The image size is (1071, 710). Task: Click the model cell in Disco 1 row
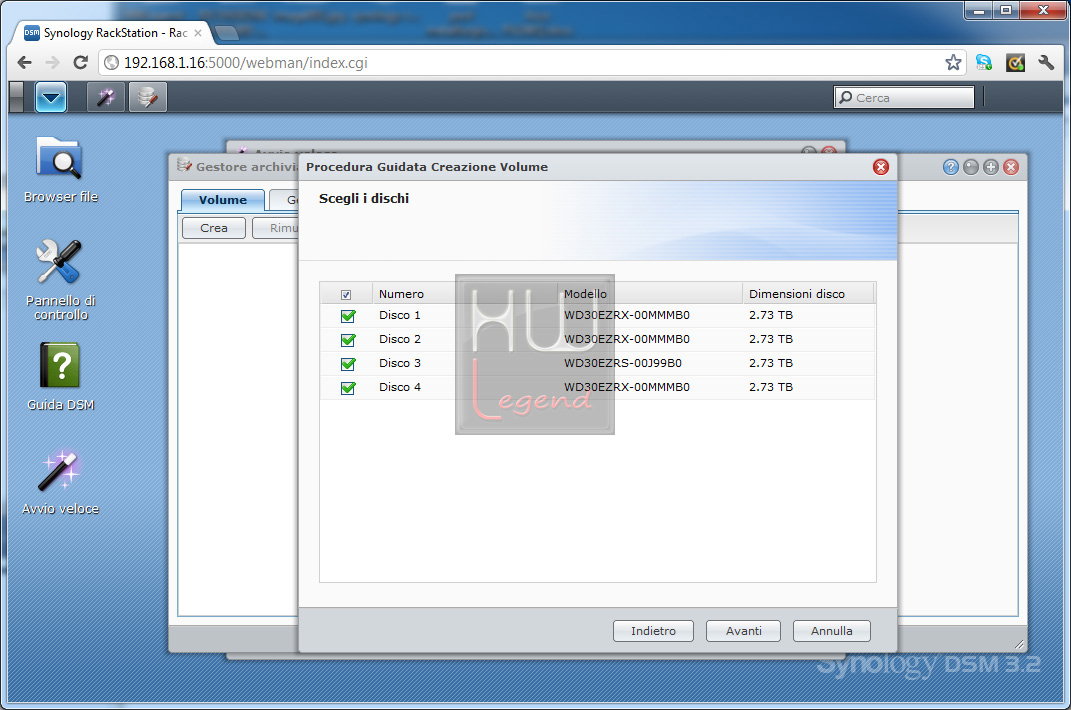click(x=627, y=315)
